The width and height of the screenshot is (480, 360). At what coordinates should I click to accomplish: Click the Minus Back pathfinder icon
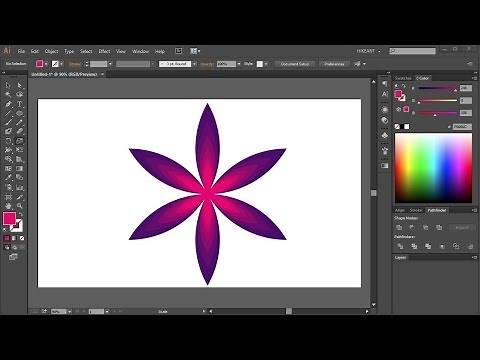470,247
